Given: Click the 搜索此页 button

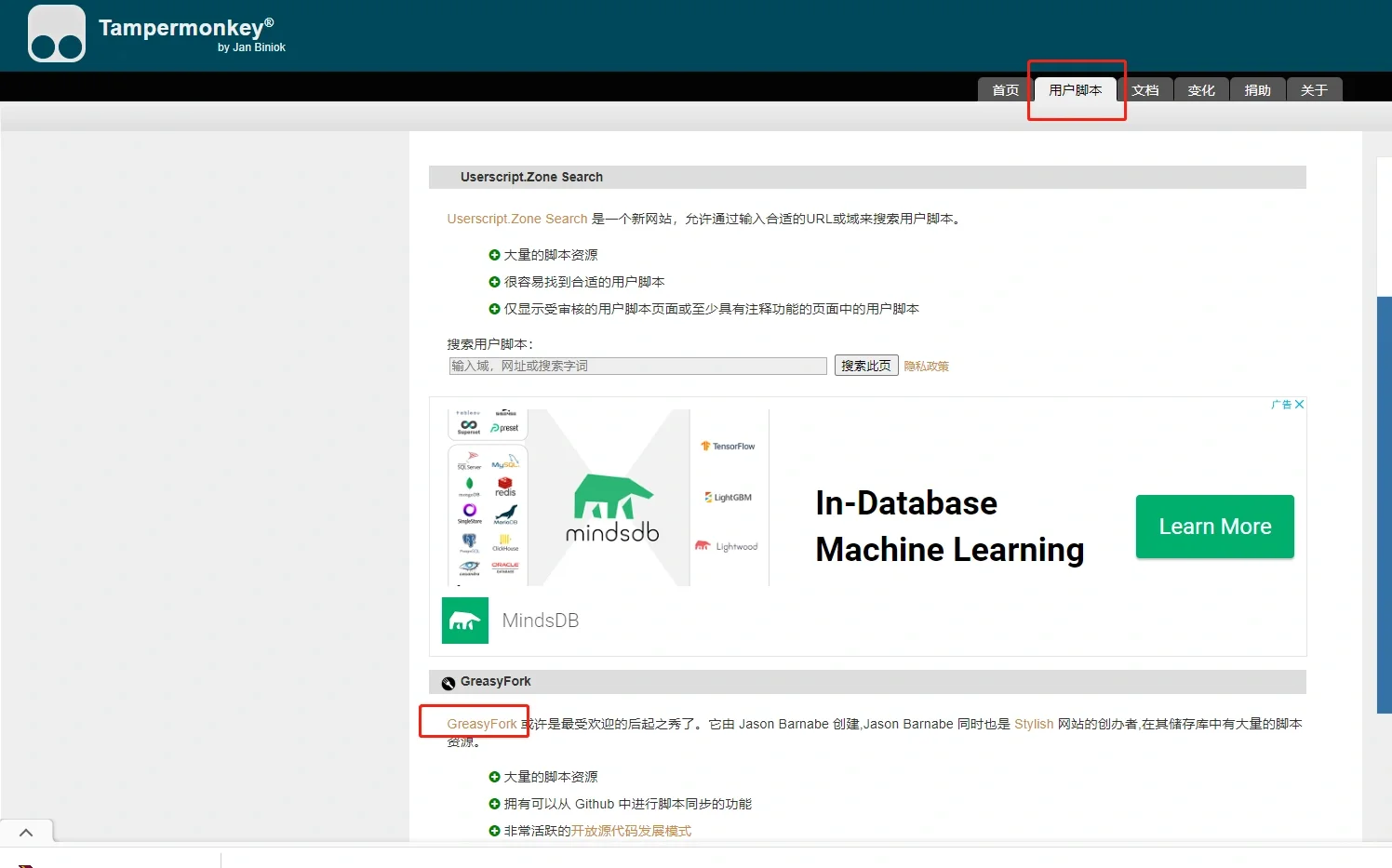Looking at the screenshot, I should (866, 366).
